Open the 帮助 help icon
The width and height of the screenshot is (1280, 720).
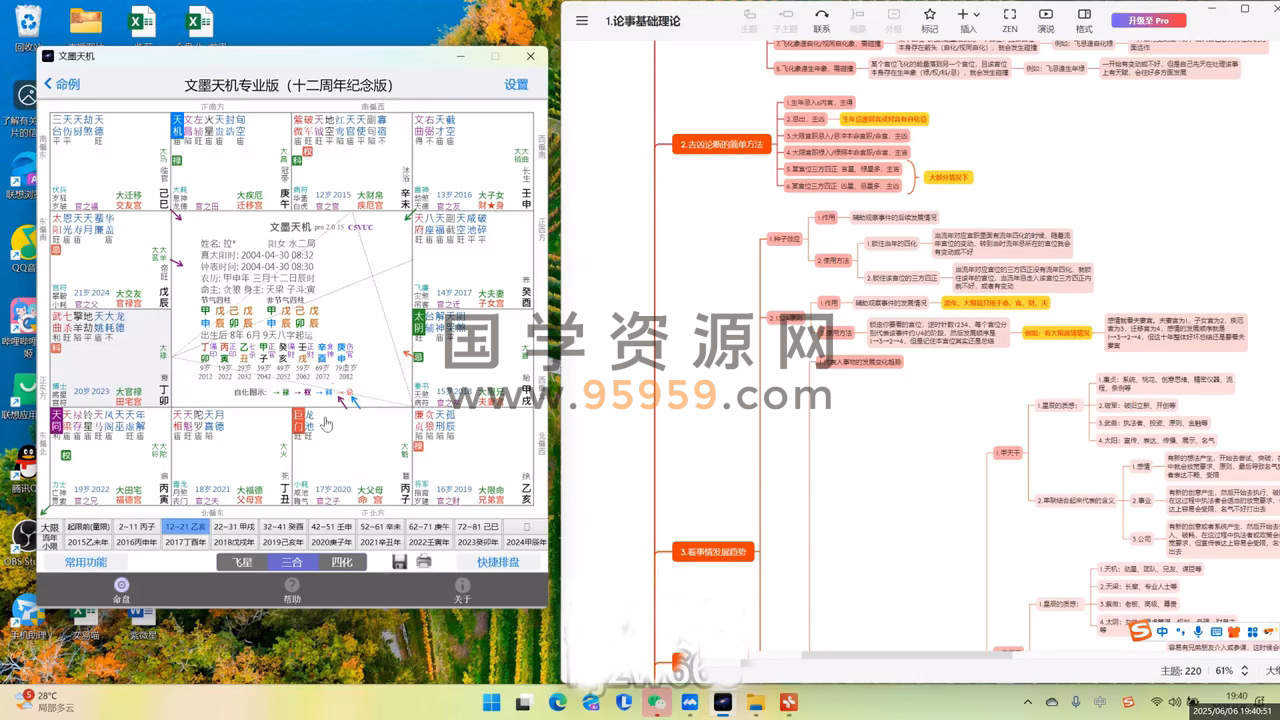click(292, 590)
